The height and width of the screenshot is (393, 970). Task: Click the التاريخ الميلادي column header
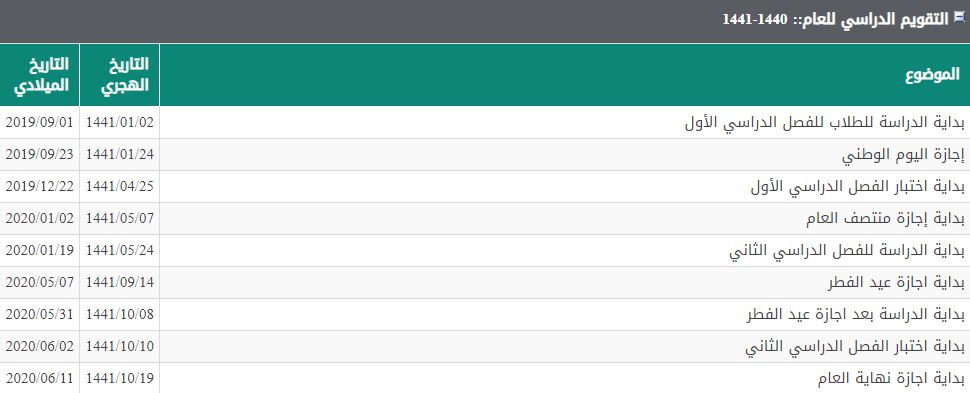pos(40,74)
